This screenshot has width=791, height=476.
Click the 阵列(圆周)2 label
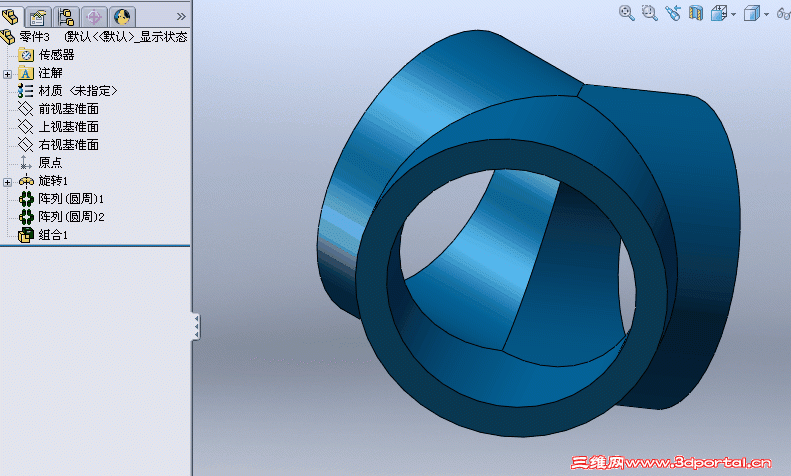(x=72, y=217)
